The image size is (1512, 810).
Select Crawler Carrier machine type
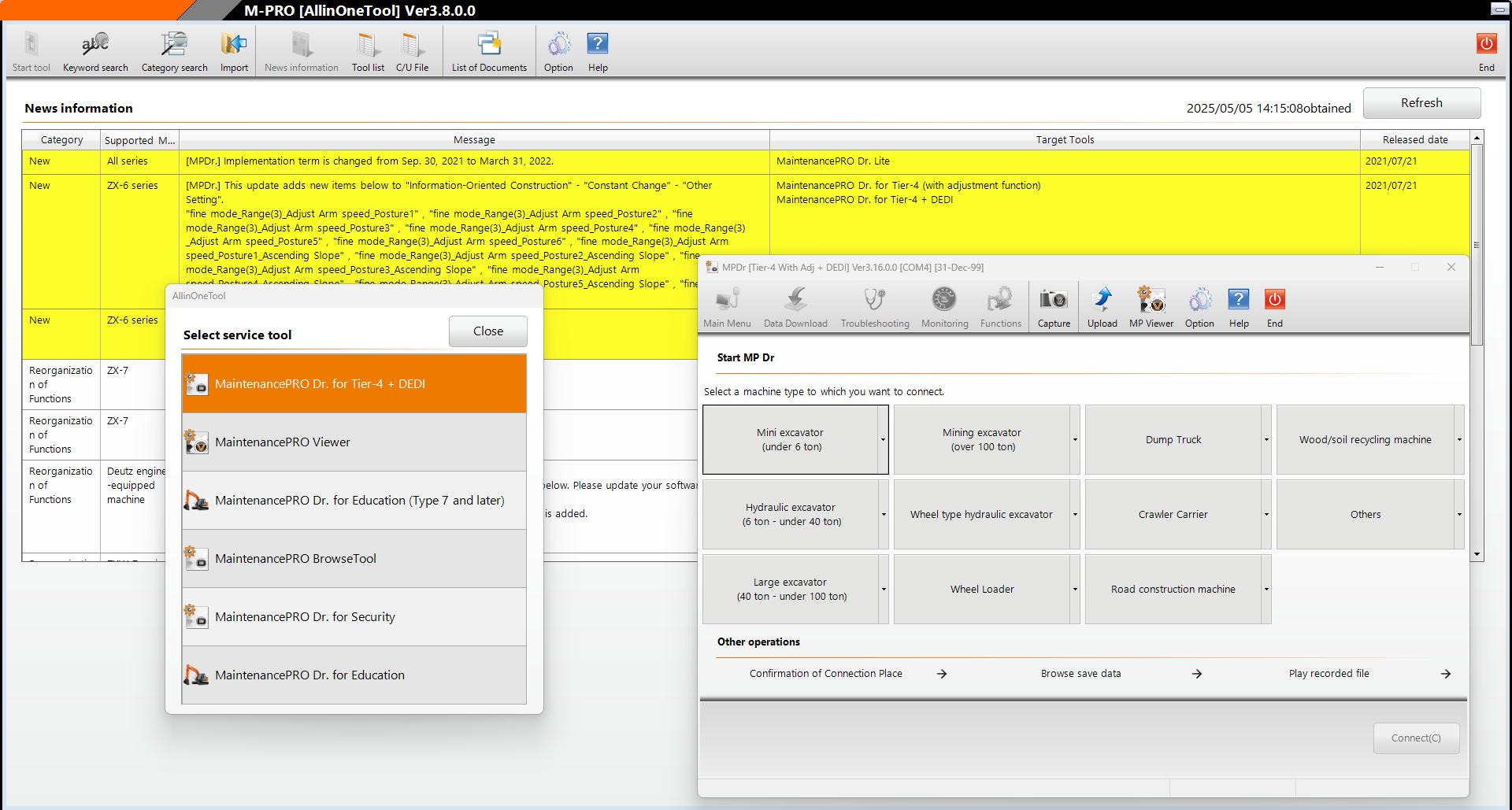[x=1173, y=515]
